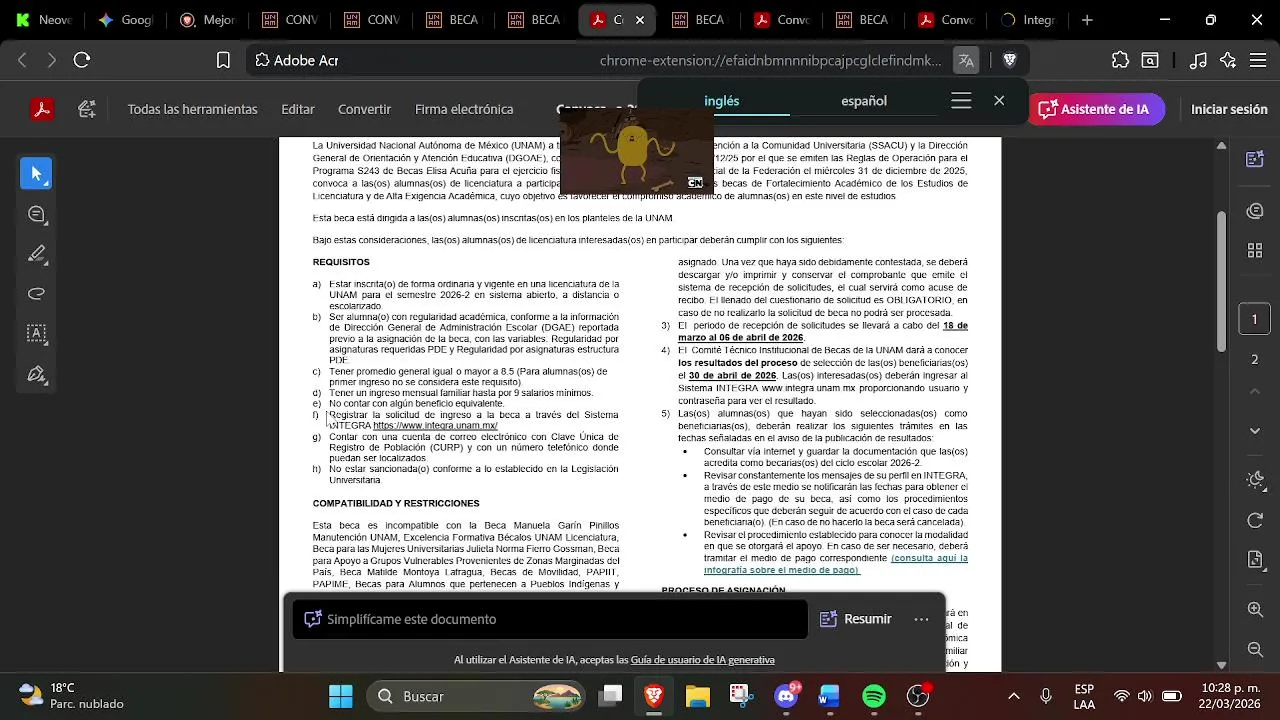The width and height of the screenshot is (1280, 720).
Task: Open a new browser tab
Action: coord(1087,20)
